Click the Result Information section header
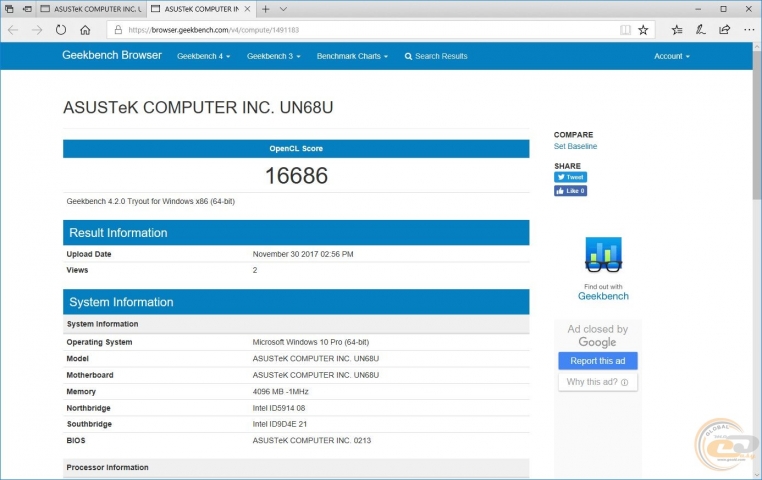The width and height of the screenshot is (762, 480). [x=296, y=233]
